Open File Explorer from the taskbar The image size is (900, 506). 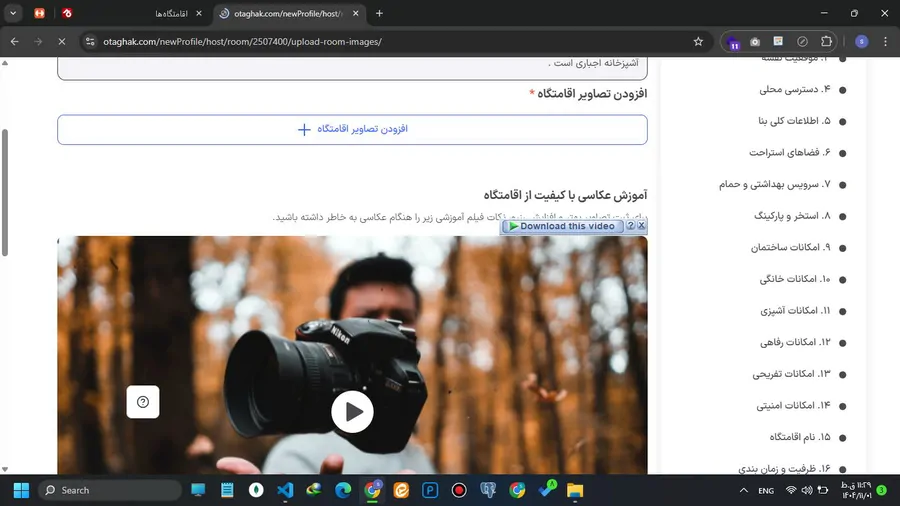click(575, 490)
